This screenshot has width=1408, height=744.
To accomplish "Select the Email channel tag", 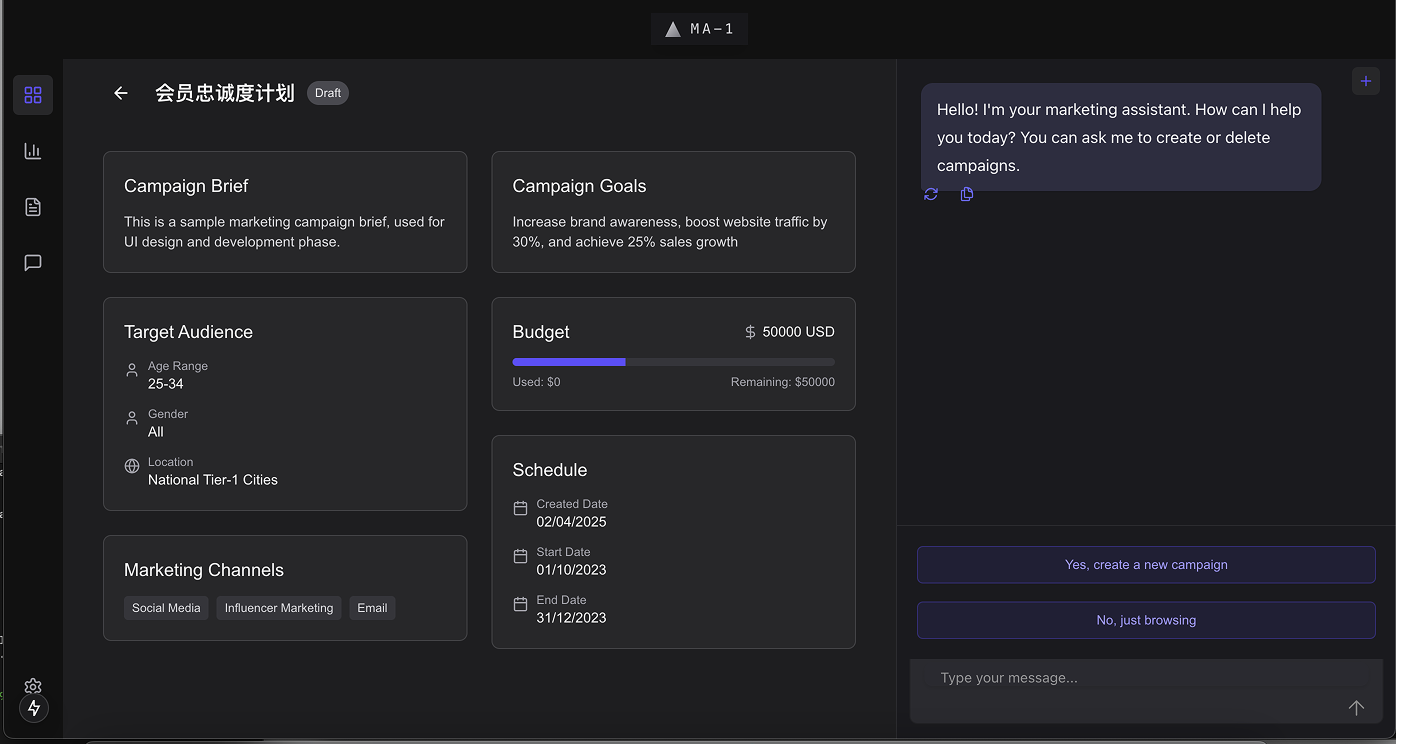I will [372, 608].
